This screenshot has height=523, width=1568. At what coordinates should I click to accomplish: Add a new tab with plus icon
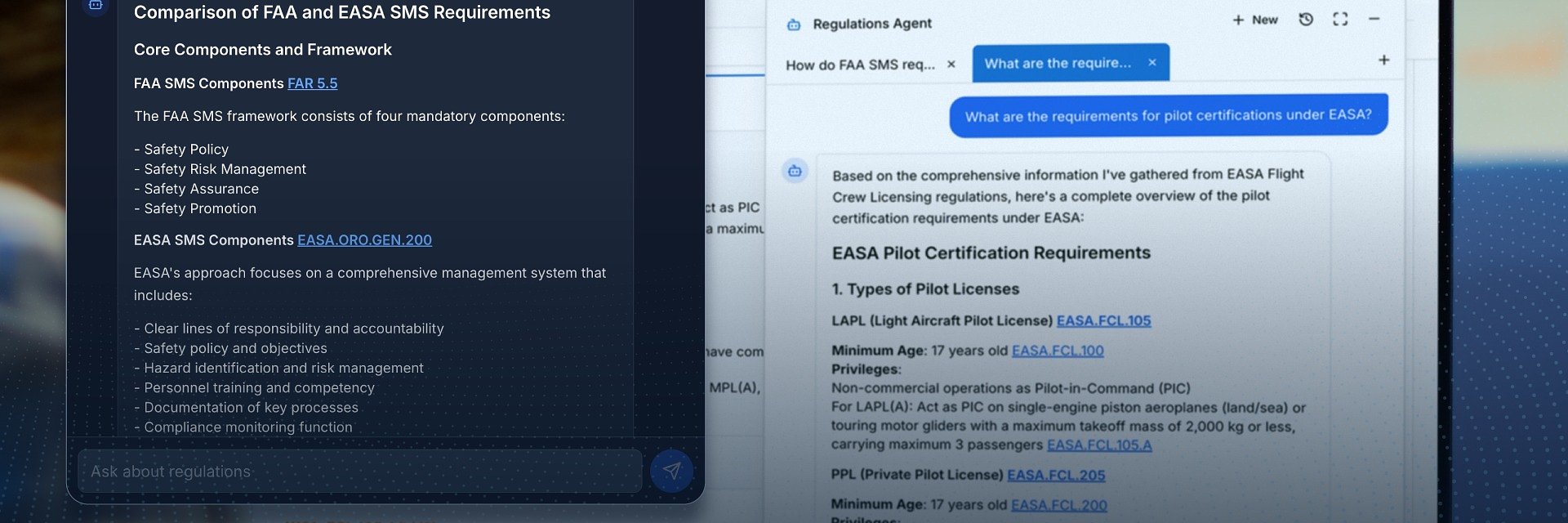1383,60
